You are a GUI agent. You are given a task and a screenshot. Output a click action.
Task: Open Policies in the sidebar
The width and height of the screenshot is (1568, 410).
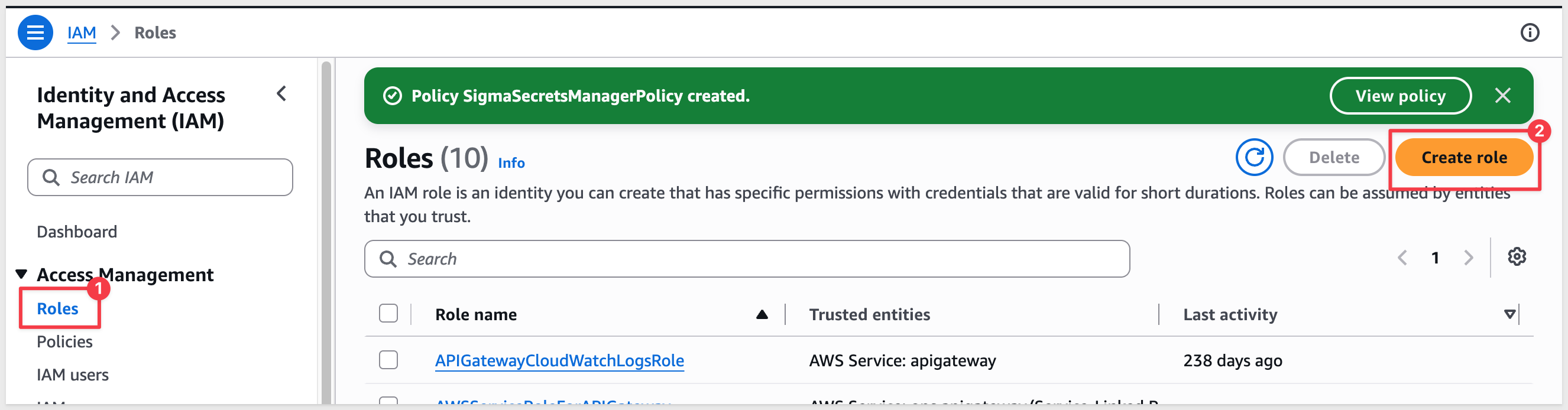tap(64, 342)
